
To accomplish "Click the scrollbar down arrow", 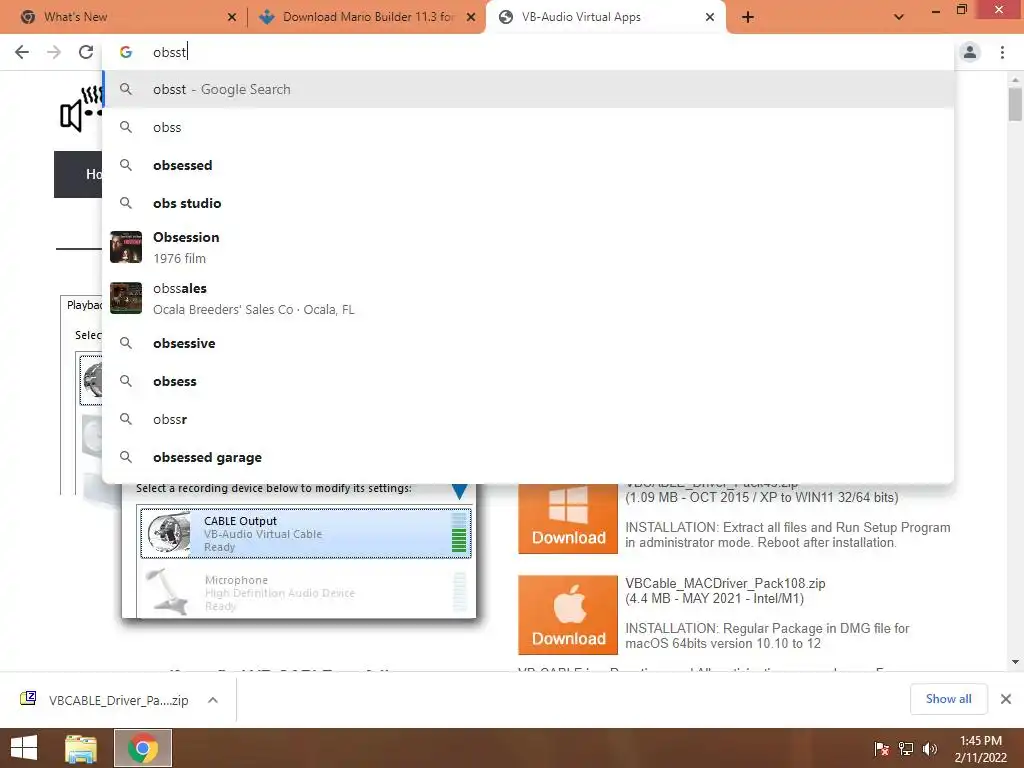I will (x=1015, y=662).
